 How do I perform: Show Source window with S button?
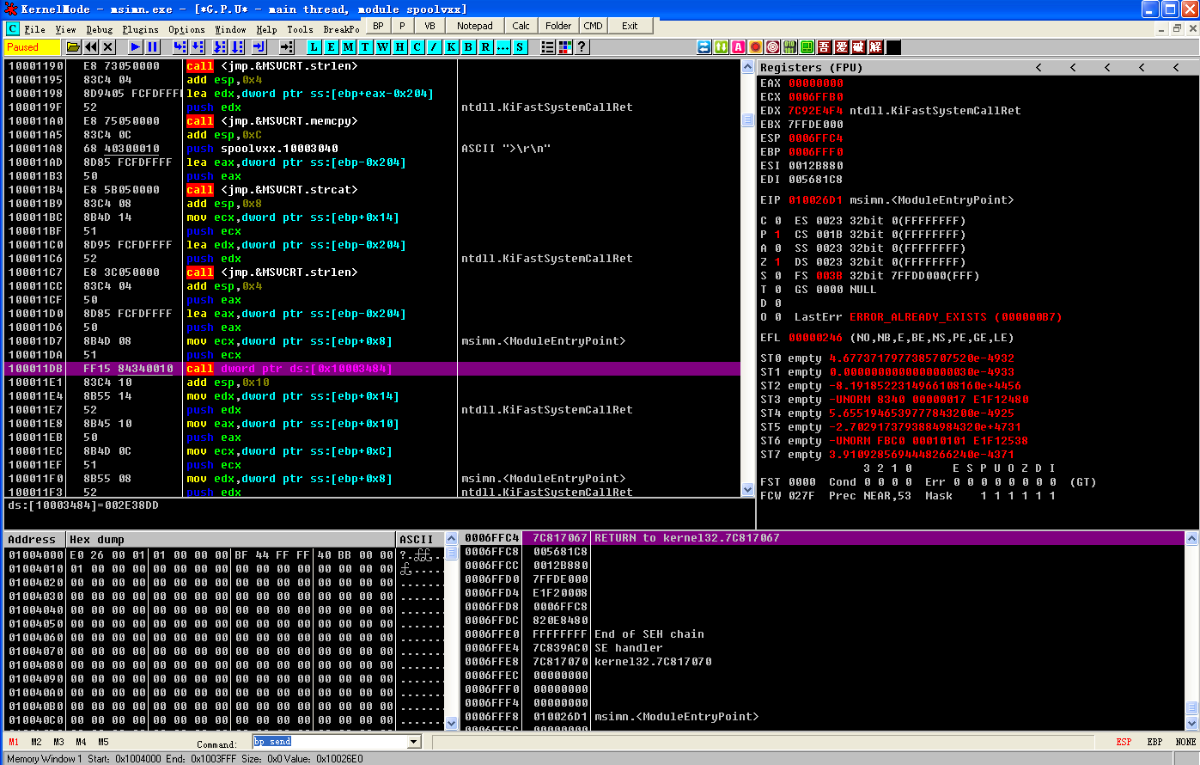click(x=520, y=47)
